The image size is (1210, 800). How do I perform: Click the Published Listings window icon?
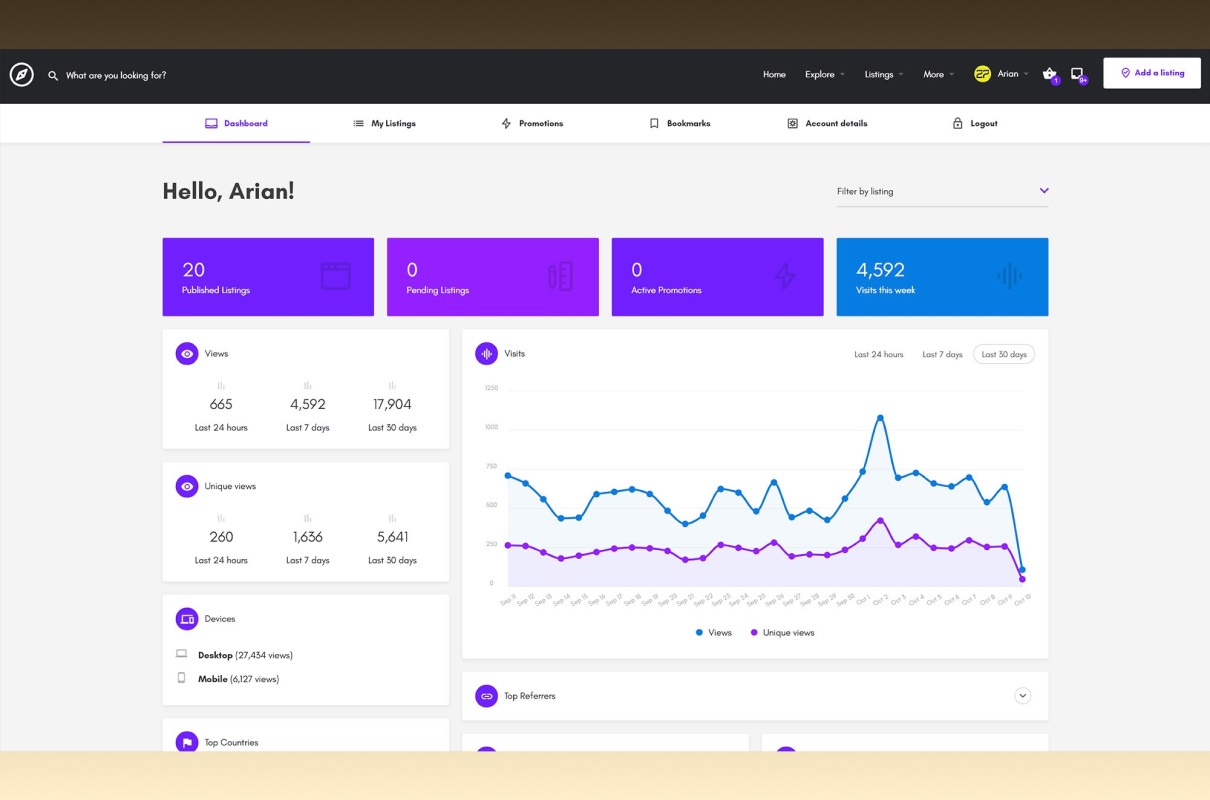point(336,276)
